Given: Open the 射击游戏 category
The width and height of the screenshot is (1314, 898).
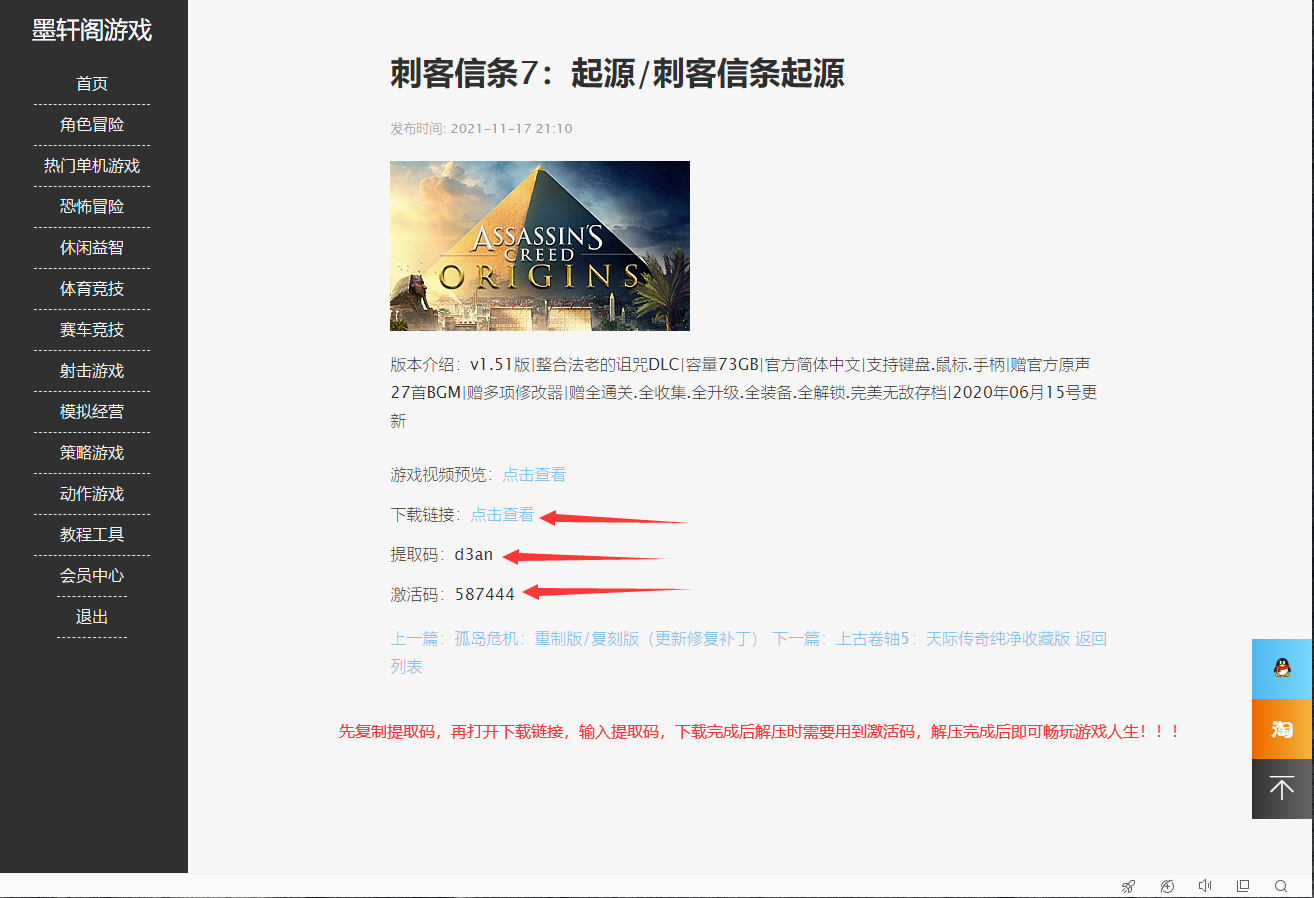Looking at the screenshot, I should pyautogui.click(x=92, y=371).
